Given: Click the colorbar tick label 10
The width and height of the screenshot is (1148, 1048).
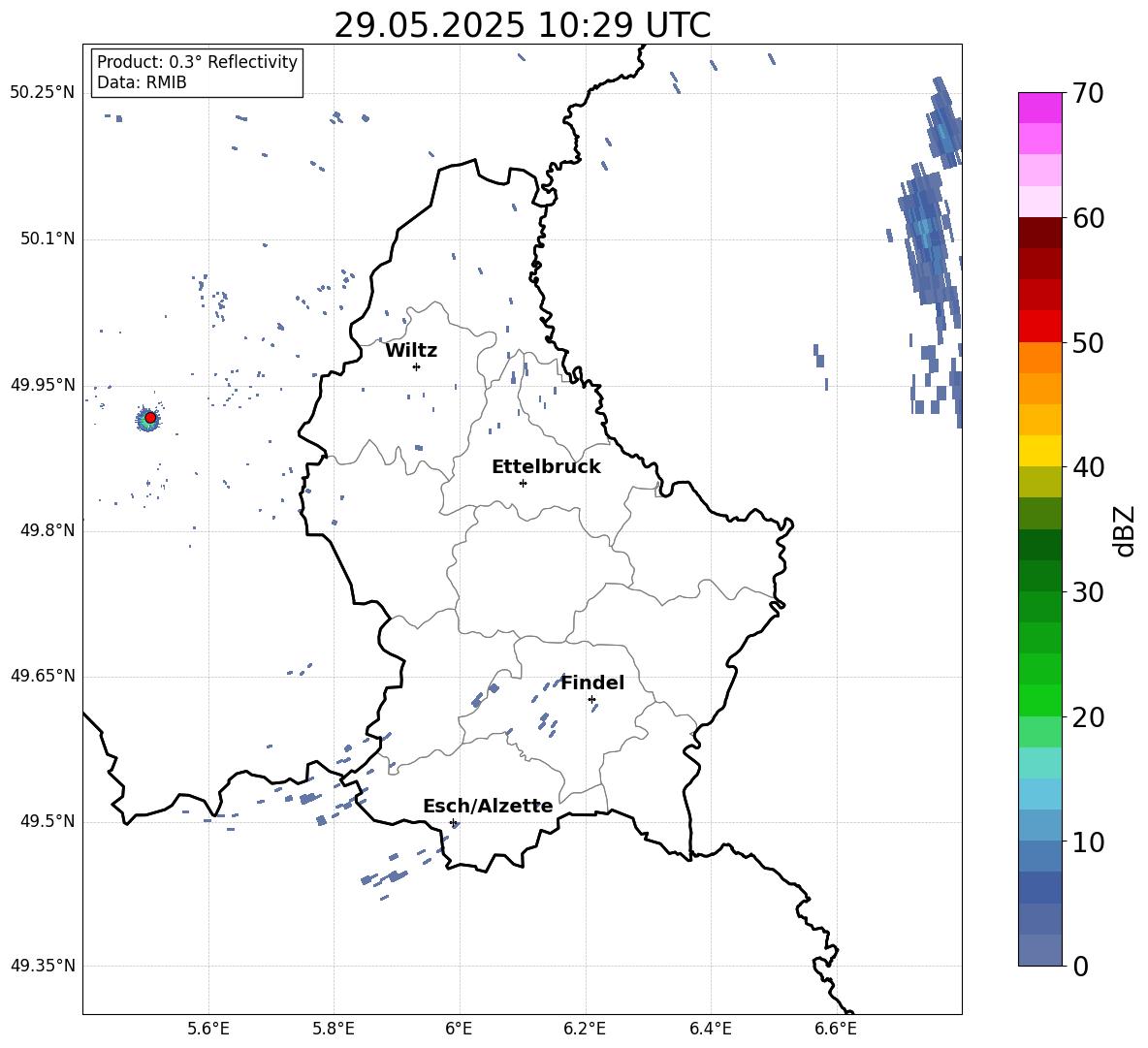Looking at the screenshot, I should click(x=1088, y=842).
